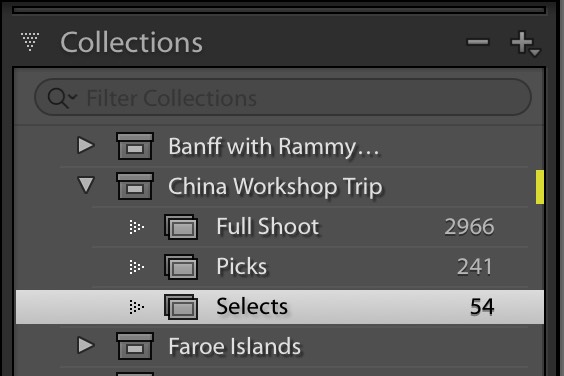Click the dotted arrow beside Full Shoot
Viewport: 564px width, 376px height.
click(137, 227)
